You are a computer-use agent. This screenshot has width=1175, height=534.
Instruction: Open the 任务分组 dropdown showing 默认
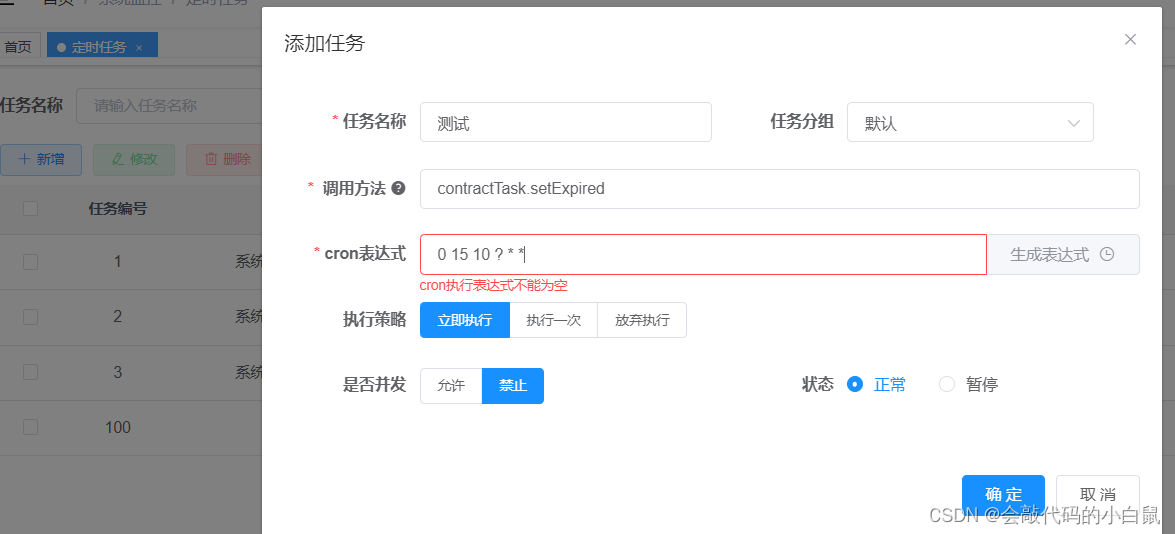pos(970,123)
